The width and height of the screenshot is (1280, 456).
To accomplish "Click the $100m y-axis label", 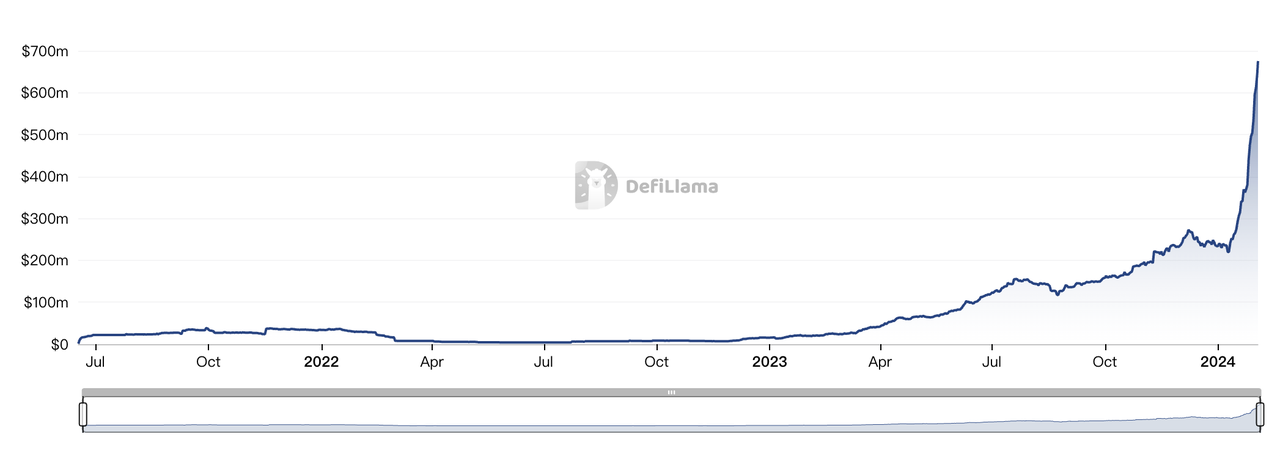I will click(45, 303).
